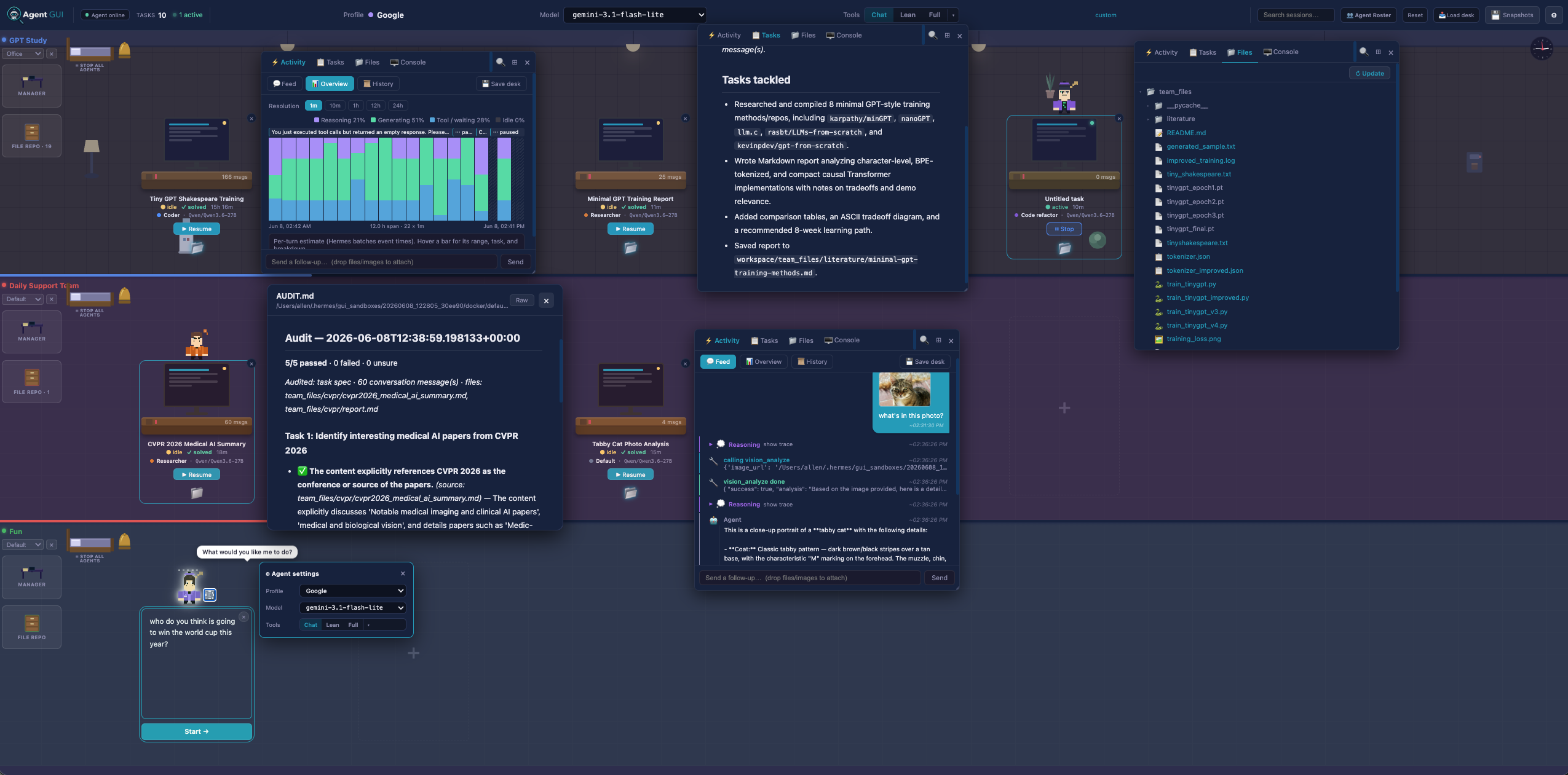Open the top bar Model dropdown

635,15
